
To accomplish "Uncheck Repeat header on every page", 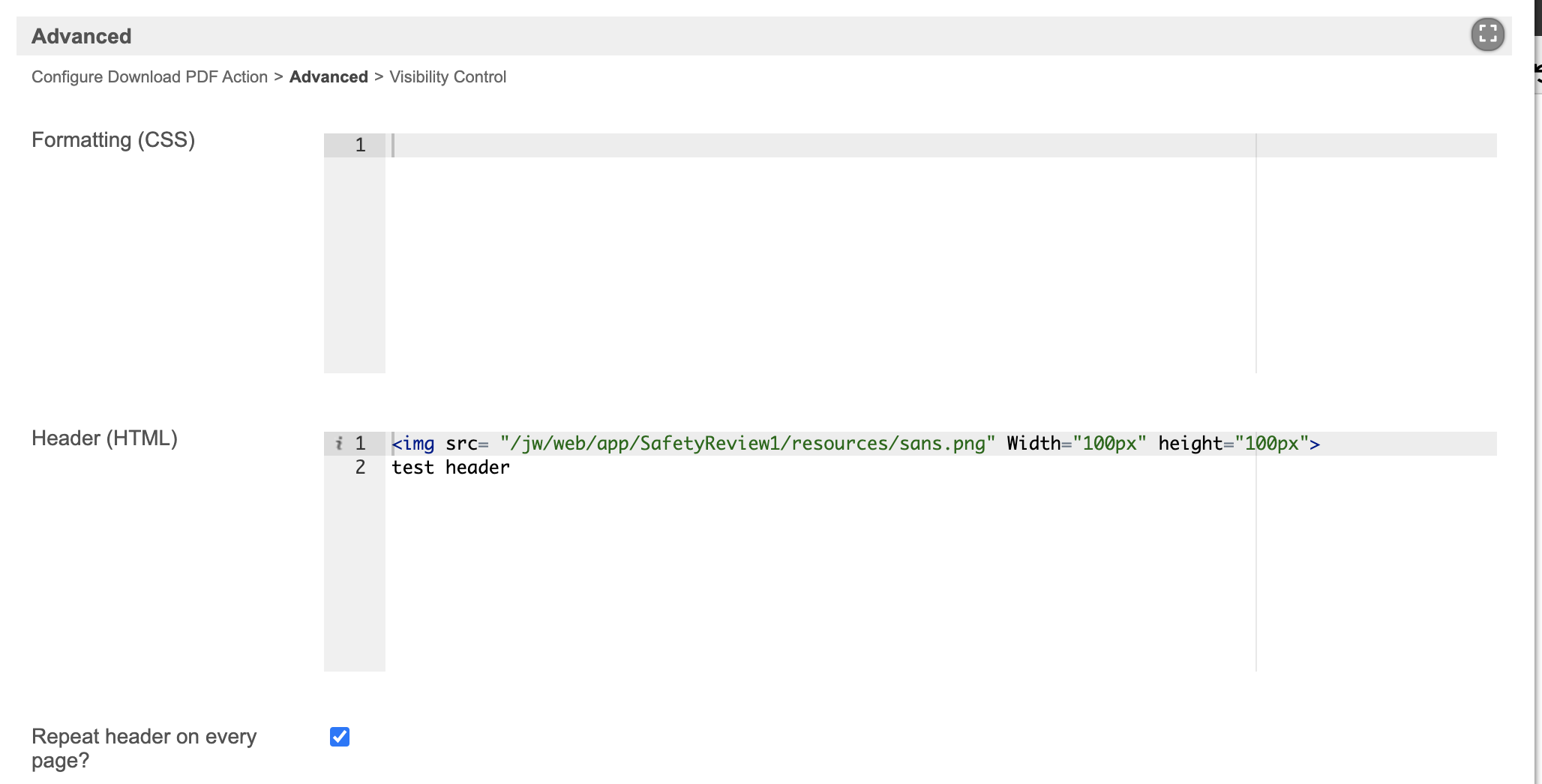I will (x=340, y=737).
